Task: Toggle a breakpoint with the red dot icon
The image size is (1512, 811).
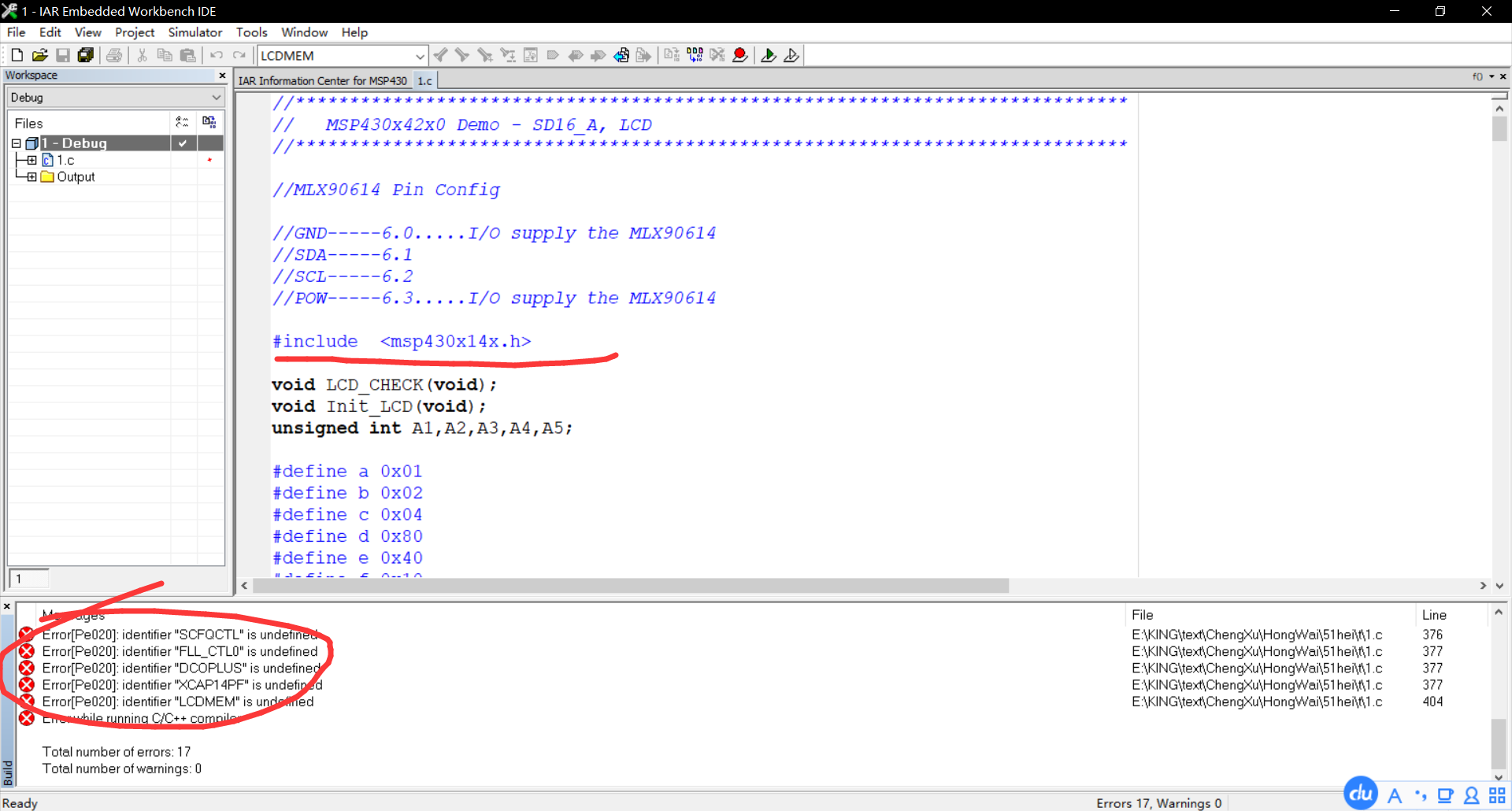Action: [740, 55]
